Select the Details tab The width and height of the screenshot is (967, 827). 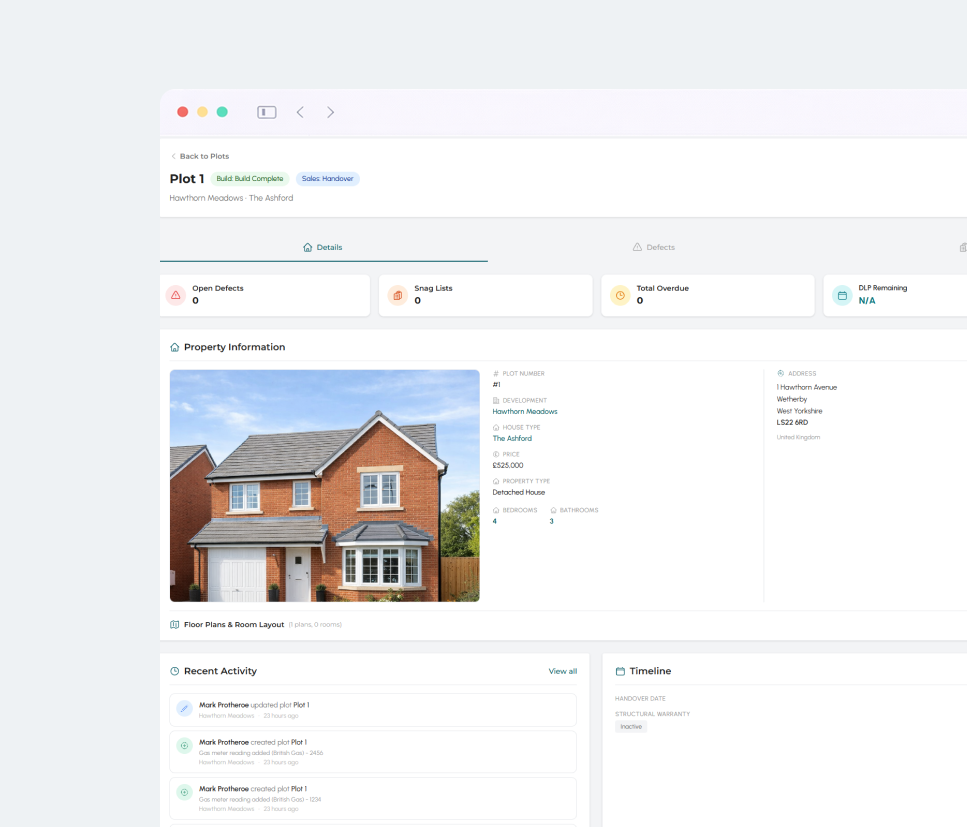(323, 247)
